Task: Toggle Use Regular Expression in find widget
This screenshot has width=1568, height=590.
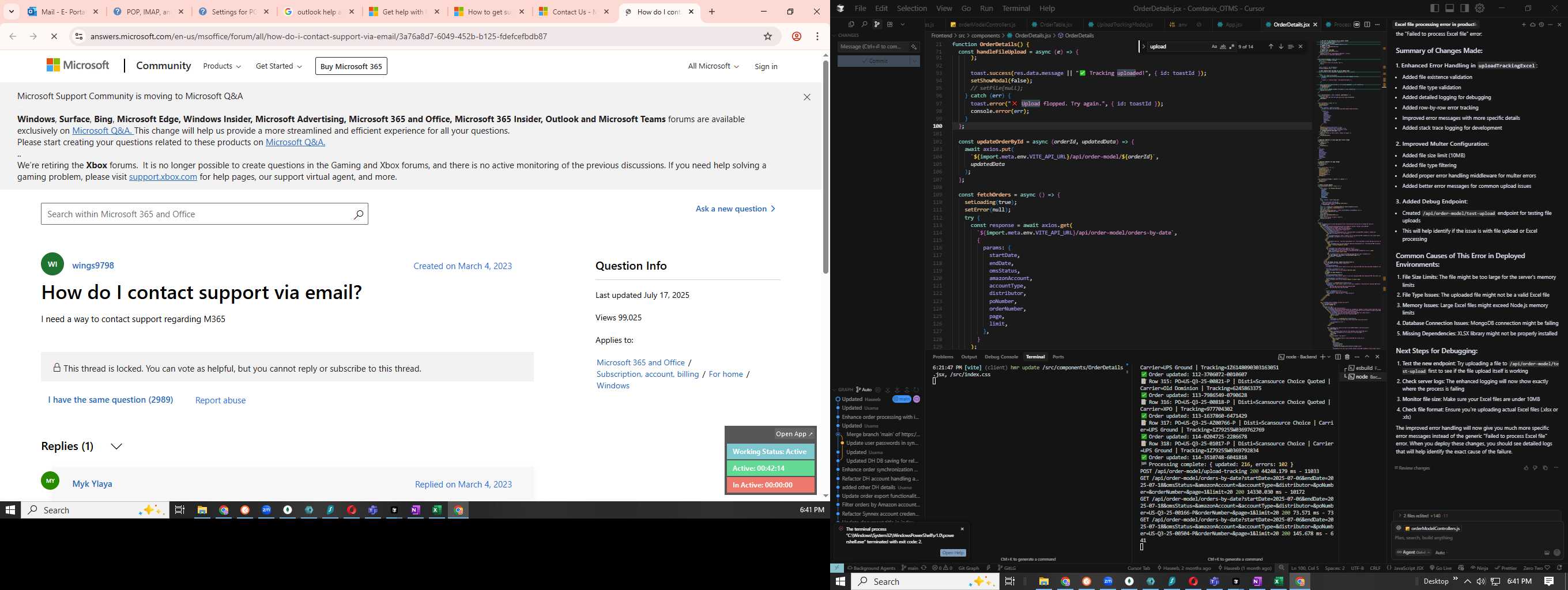Action: click(x=1231, y=47)
